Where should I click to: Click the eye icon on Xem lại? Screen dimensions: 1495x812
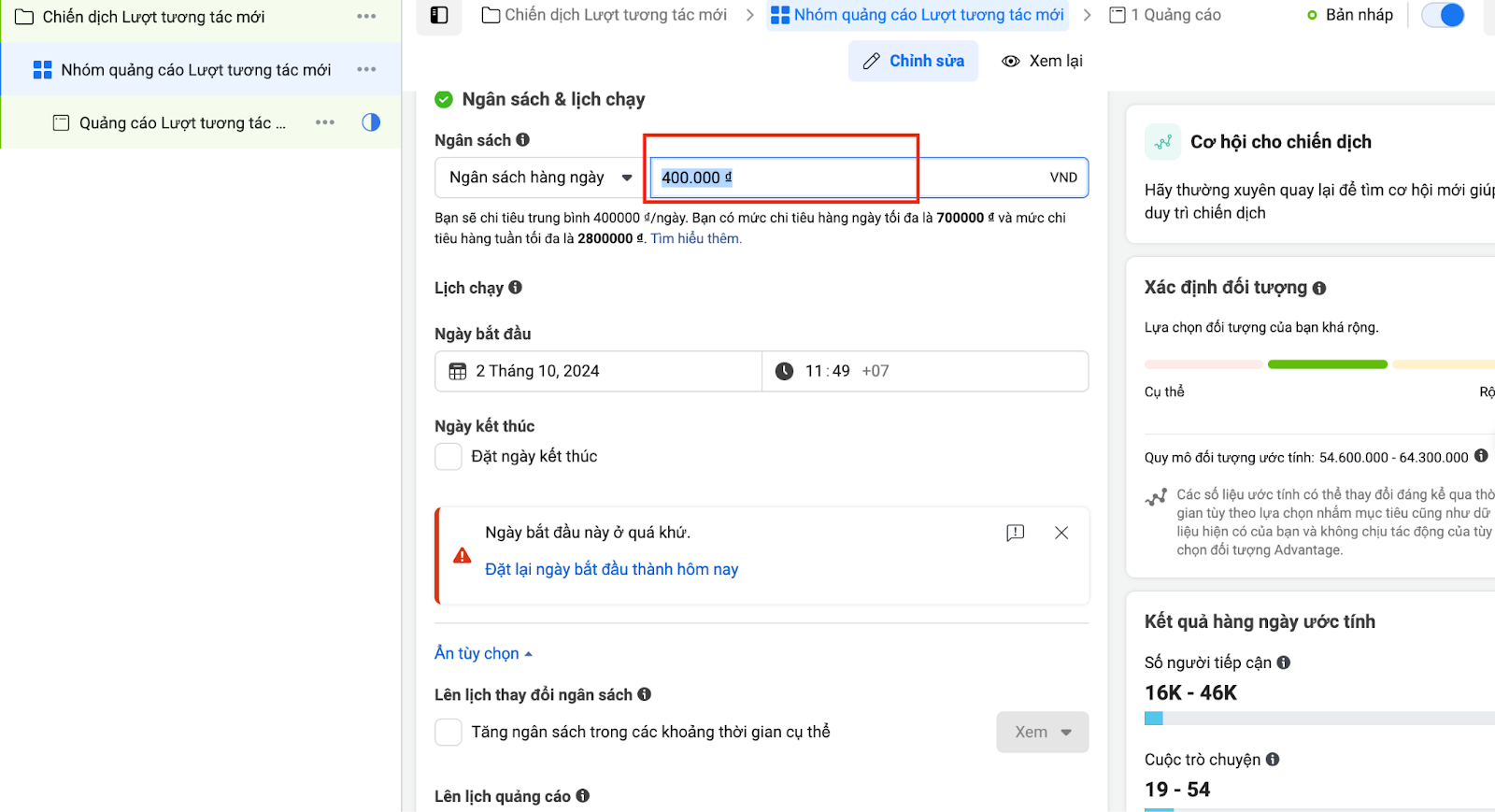1011,61
